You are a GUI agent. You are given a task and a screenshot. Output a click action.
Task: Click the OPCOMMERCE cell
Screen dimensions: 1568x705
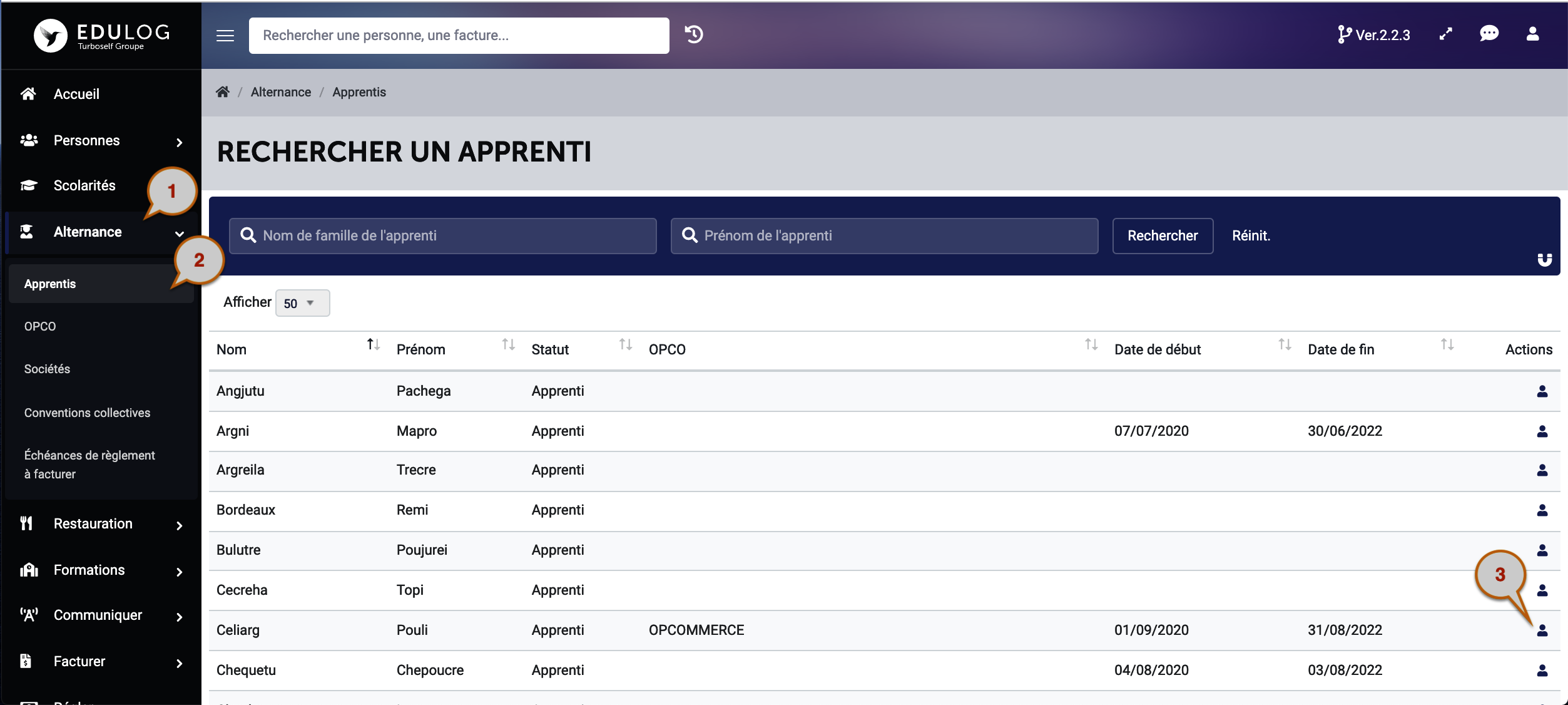coord(696,630)
